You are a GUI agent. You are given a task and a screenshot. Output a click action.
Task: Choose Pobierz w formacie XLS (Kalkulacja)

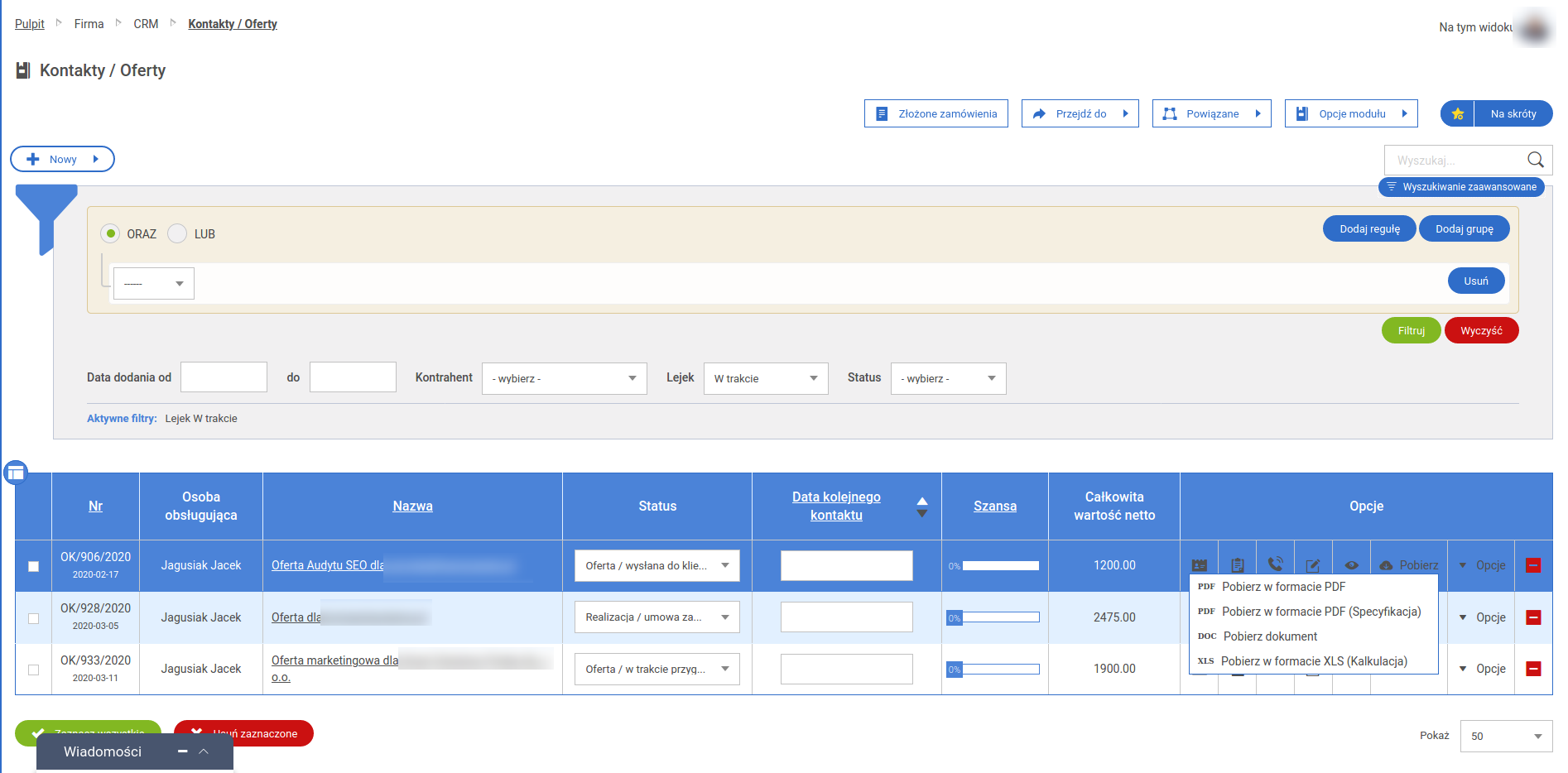[1313, 661]
